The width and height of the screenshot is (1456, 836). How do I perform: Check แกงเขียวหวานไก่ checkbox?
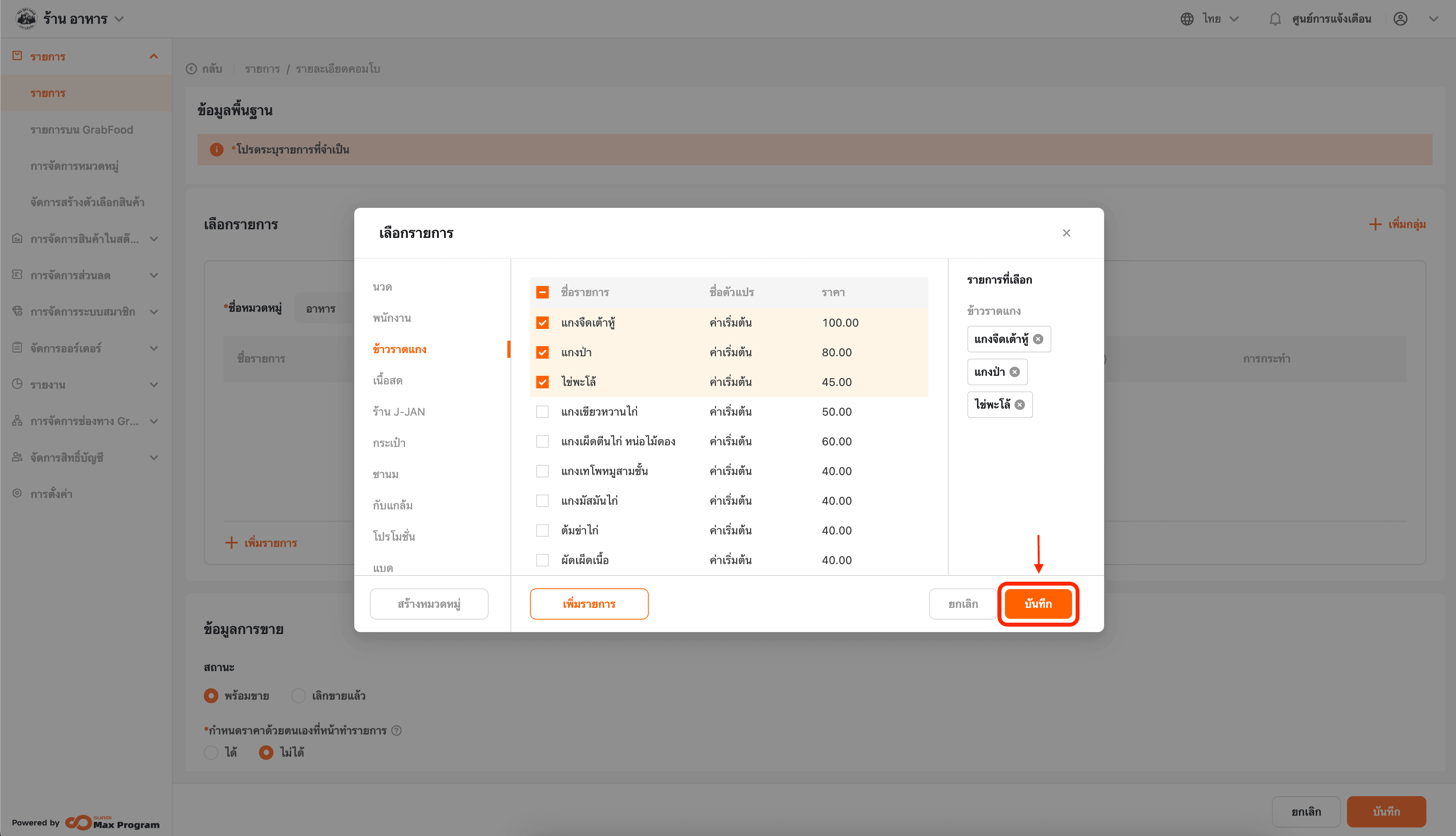[x=542, y=412]
